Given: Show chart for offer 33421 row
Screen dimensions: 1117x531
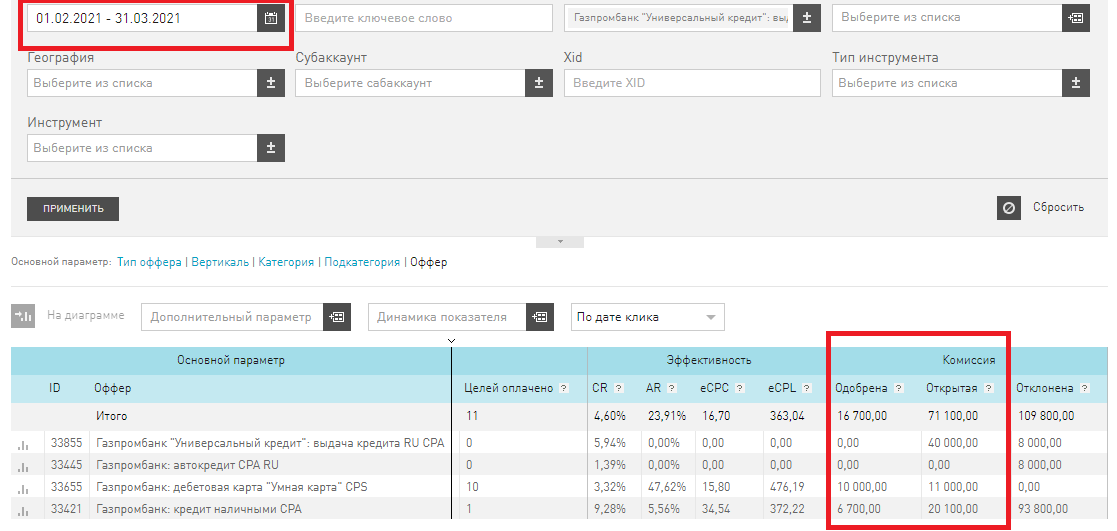Looking at the screenshot, I should click(x=23, y=511).
